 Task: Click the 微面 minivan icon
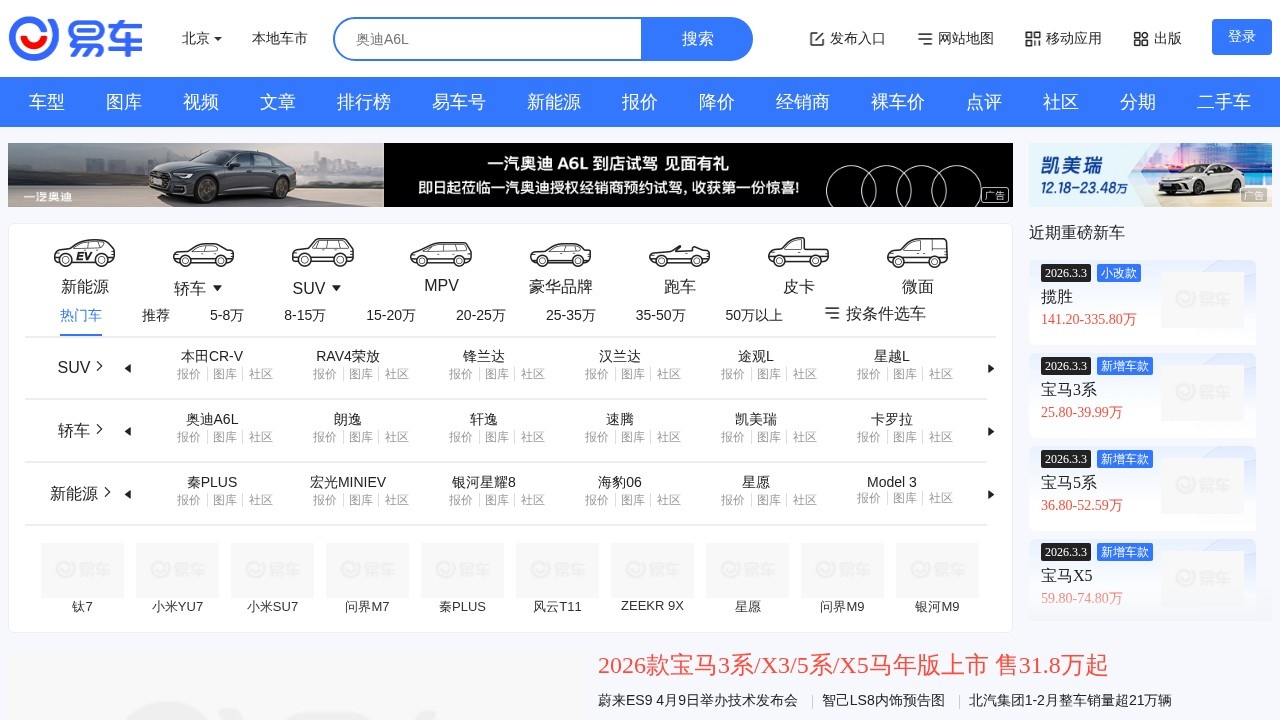tap(917, 253)
